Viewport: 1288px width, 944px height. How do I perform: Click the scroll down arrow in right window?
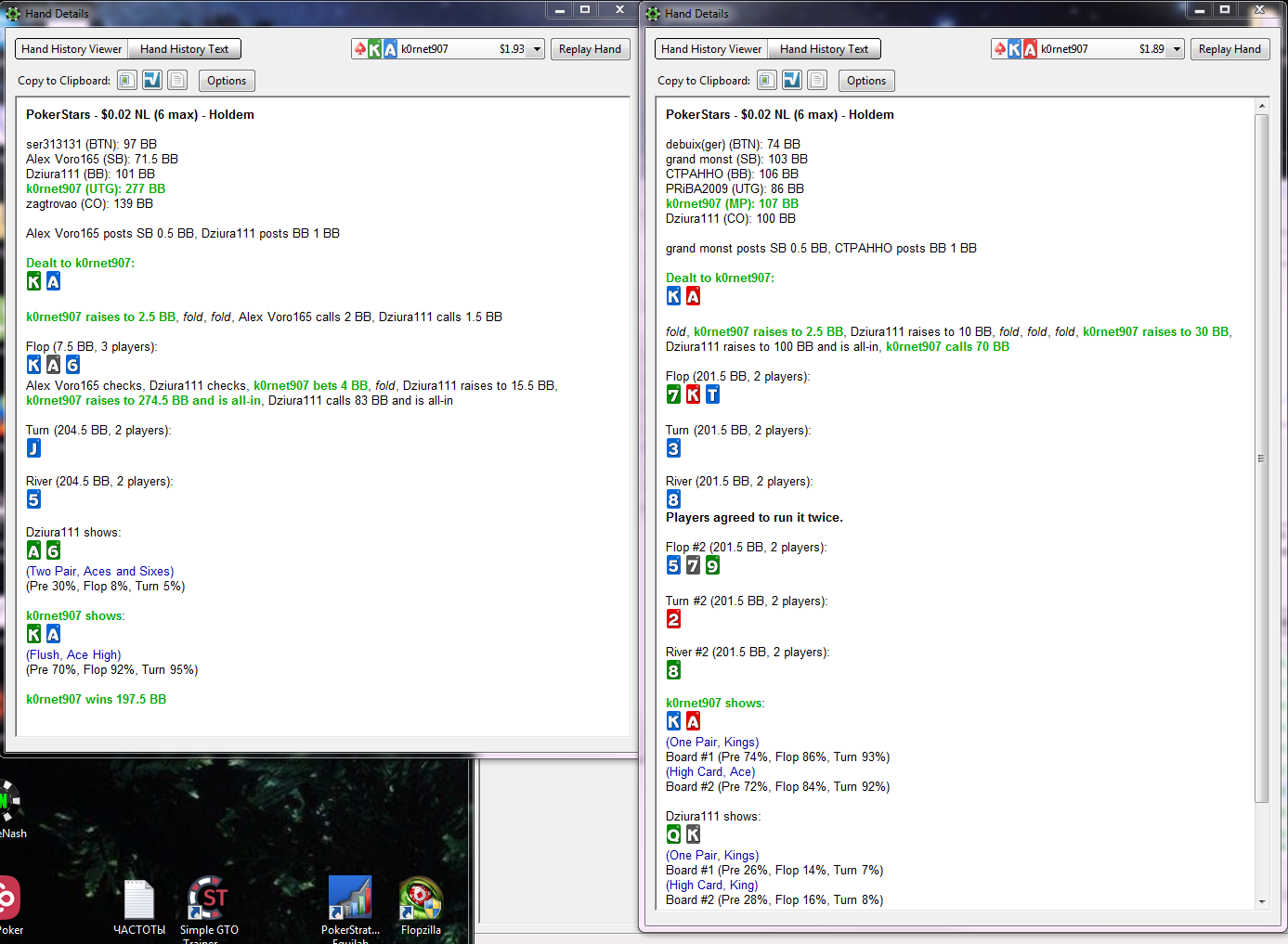(1261, 901)
